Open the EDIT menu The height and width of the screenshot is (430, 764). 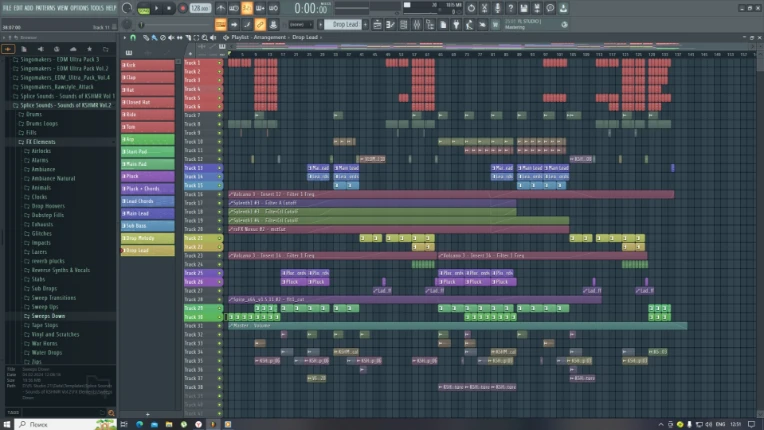(x=19, y=8)
